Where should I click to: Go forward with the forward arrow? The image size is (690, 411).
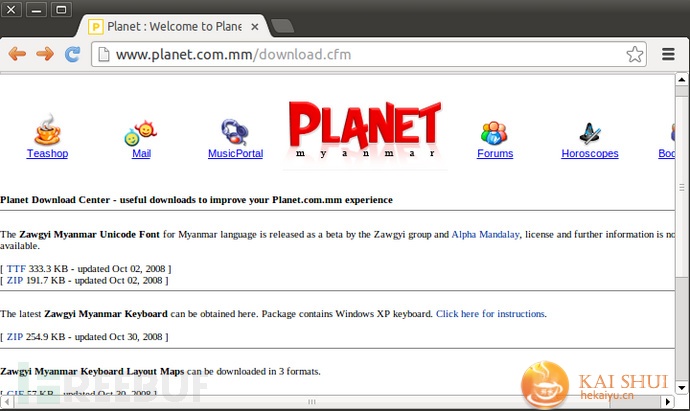(x=45, y=54)
